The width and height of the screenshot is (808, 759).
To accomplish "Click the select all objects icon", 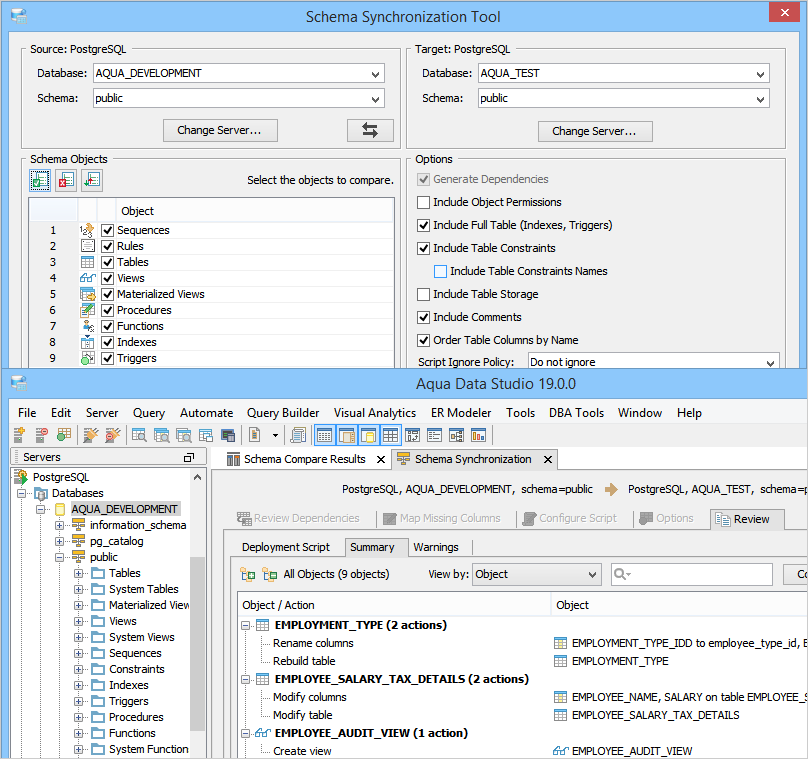I will (x=40, y=180).
